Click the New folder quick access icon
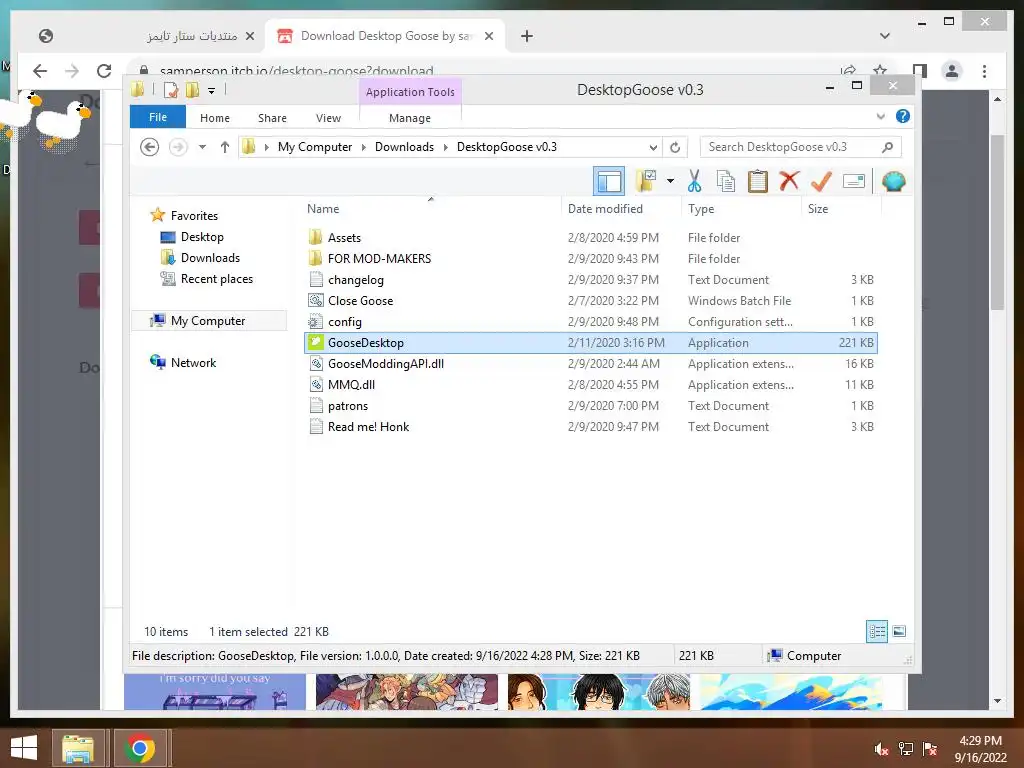 [192, 90]
